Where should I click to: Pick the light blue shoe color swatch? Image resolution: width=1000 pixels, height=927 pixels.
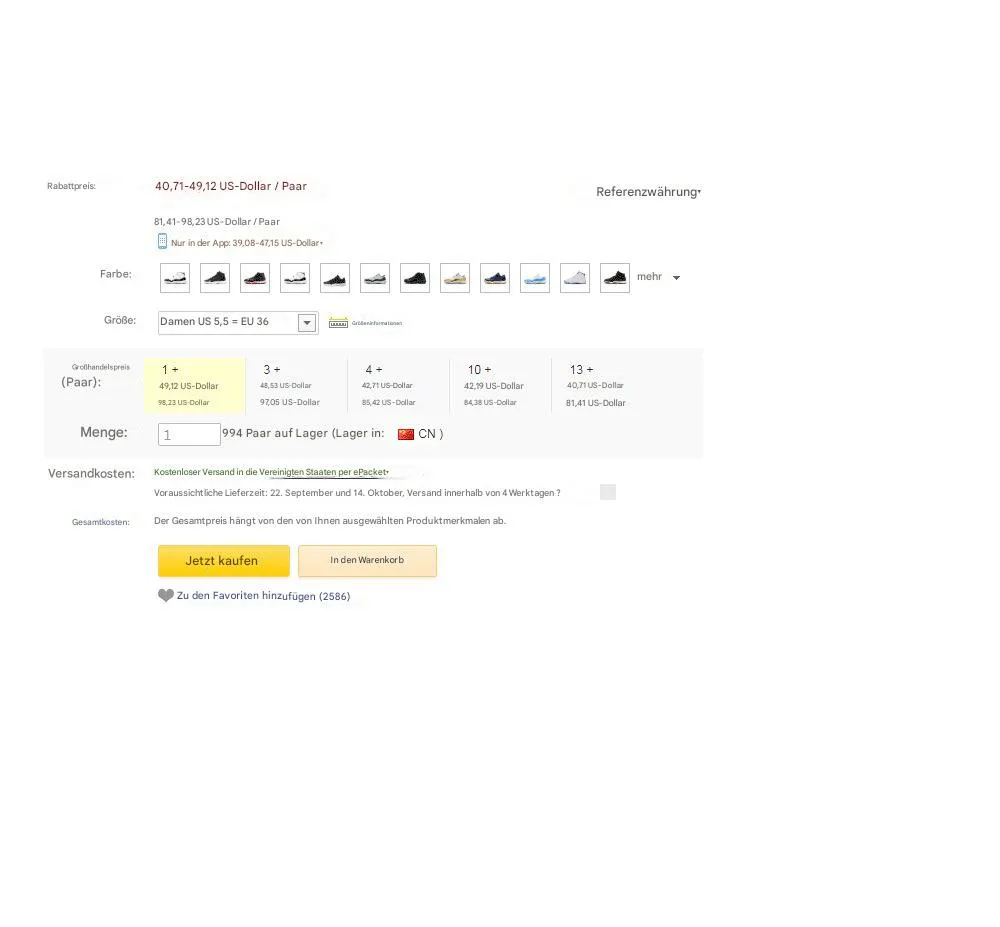535,278
